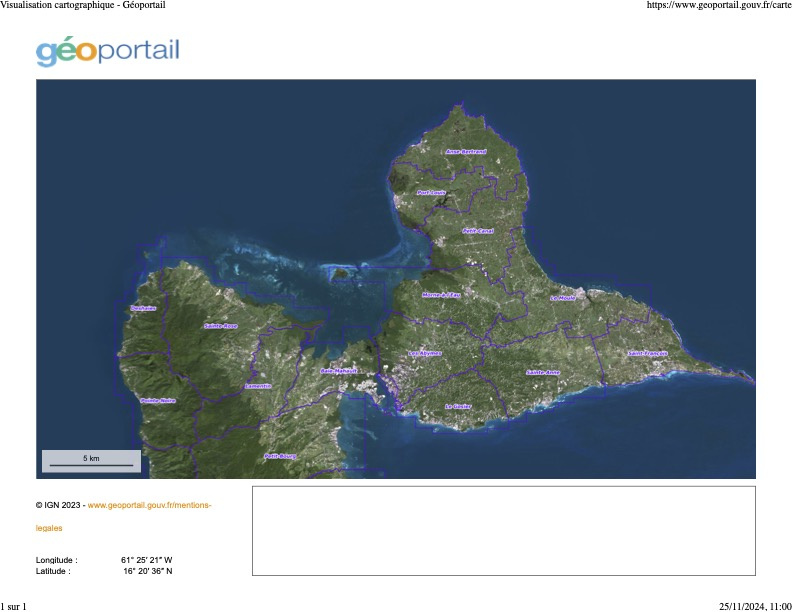Screen dimensions: 792x612
Task: Select the Les Abymes map label
Action: pyautogui.click(x=425, y=353)
